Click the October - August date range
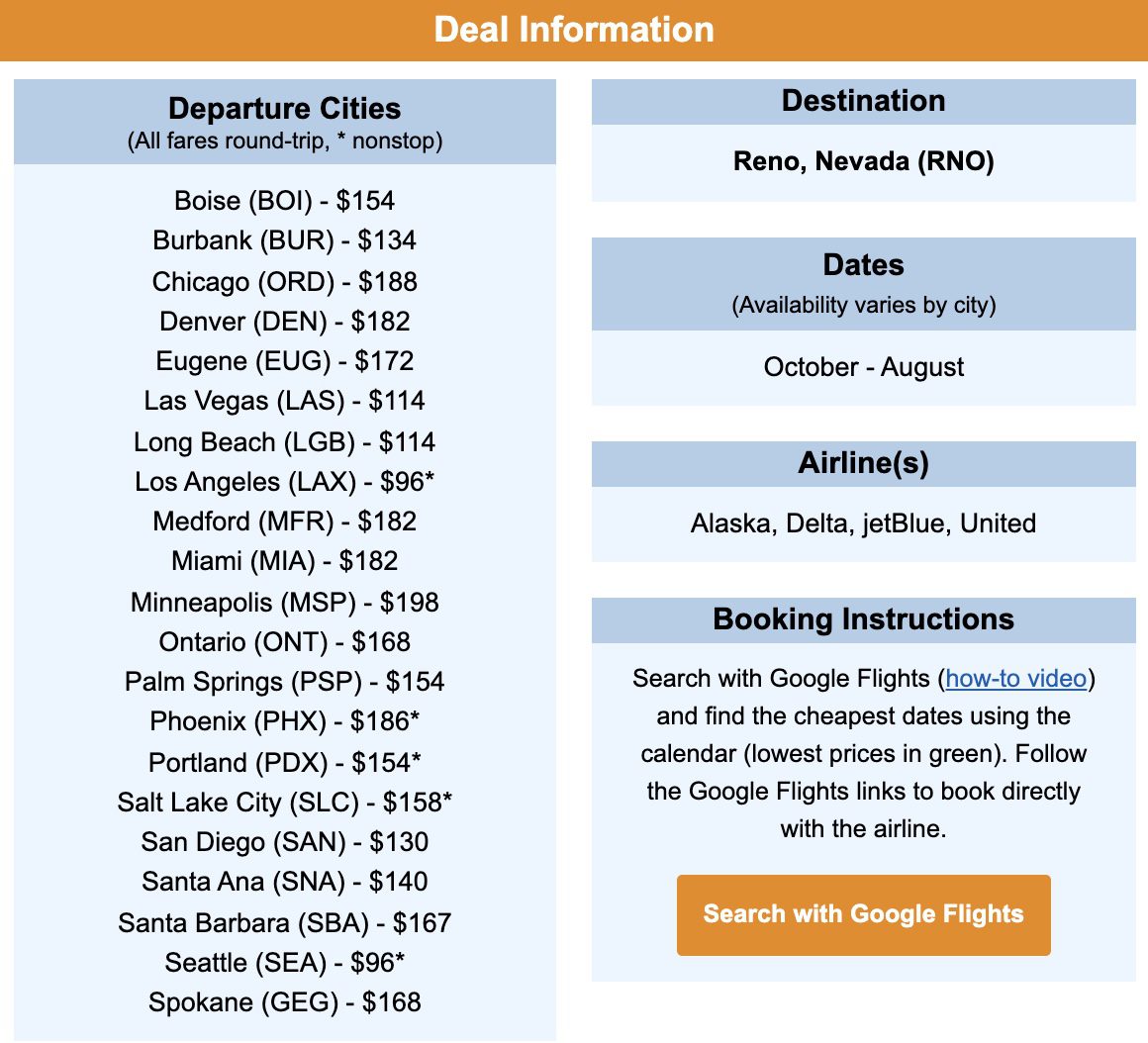 863,367
